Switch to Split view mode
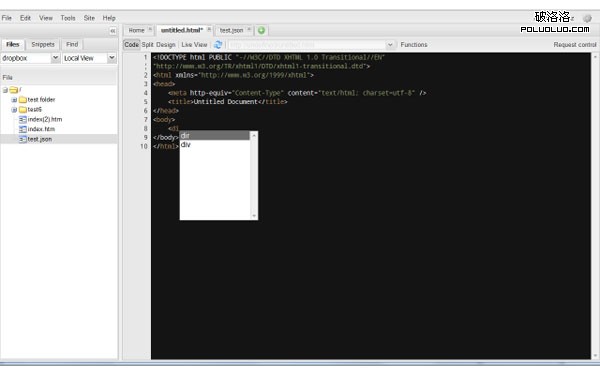The image size is (600, 375). click(x=147, y=45)
